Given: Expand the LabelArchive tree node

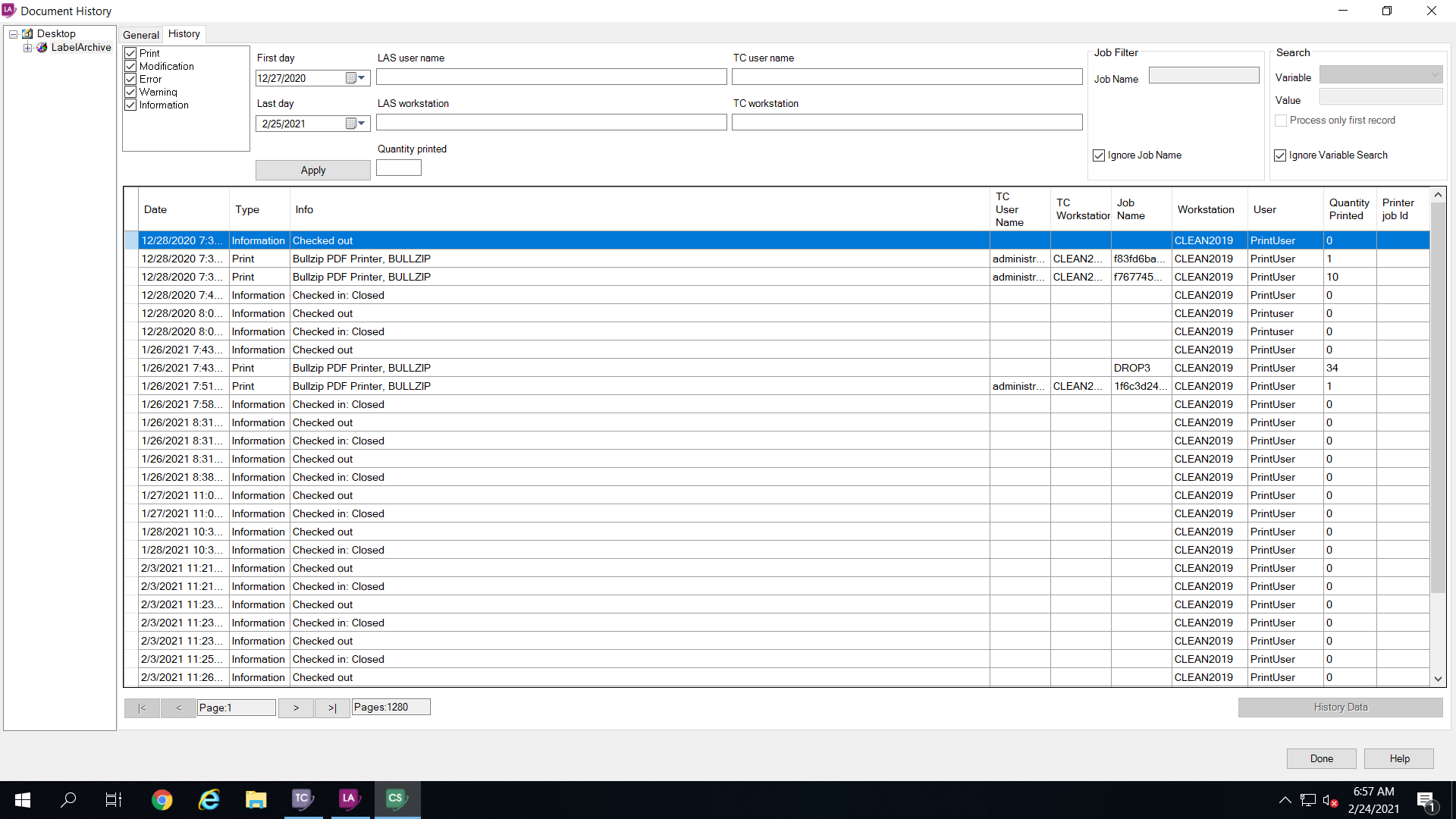Looking at the screenshot, I should [28, 47].
